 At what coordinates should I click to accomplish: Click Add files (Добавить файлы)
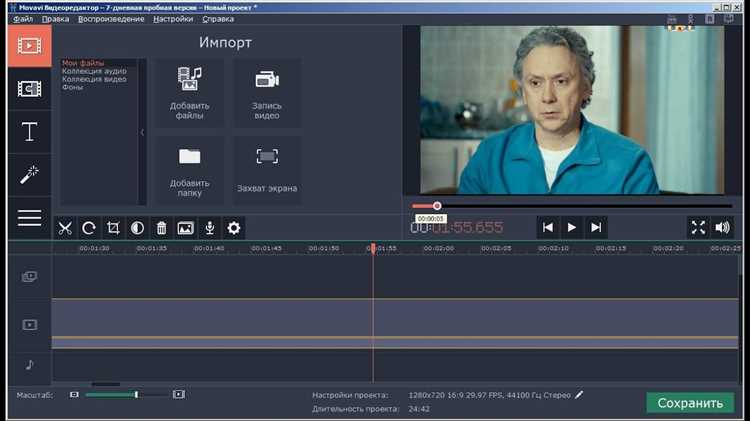click(x=189, y=93)
